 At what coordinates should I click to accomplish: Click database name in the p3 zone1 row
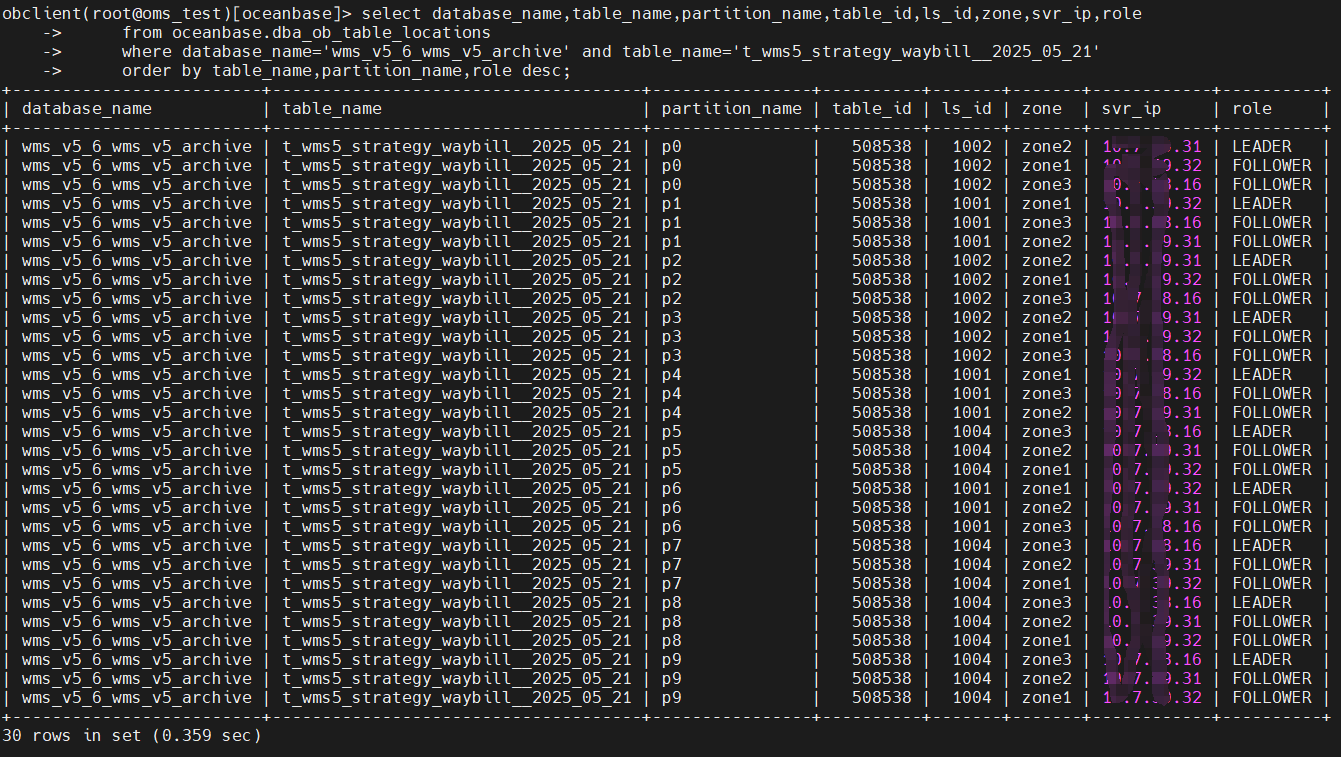137,337
